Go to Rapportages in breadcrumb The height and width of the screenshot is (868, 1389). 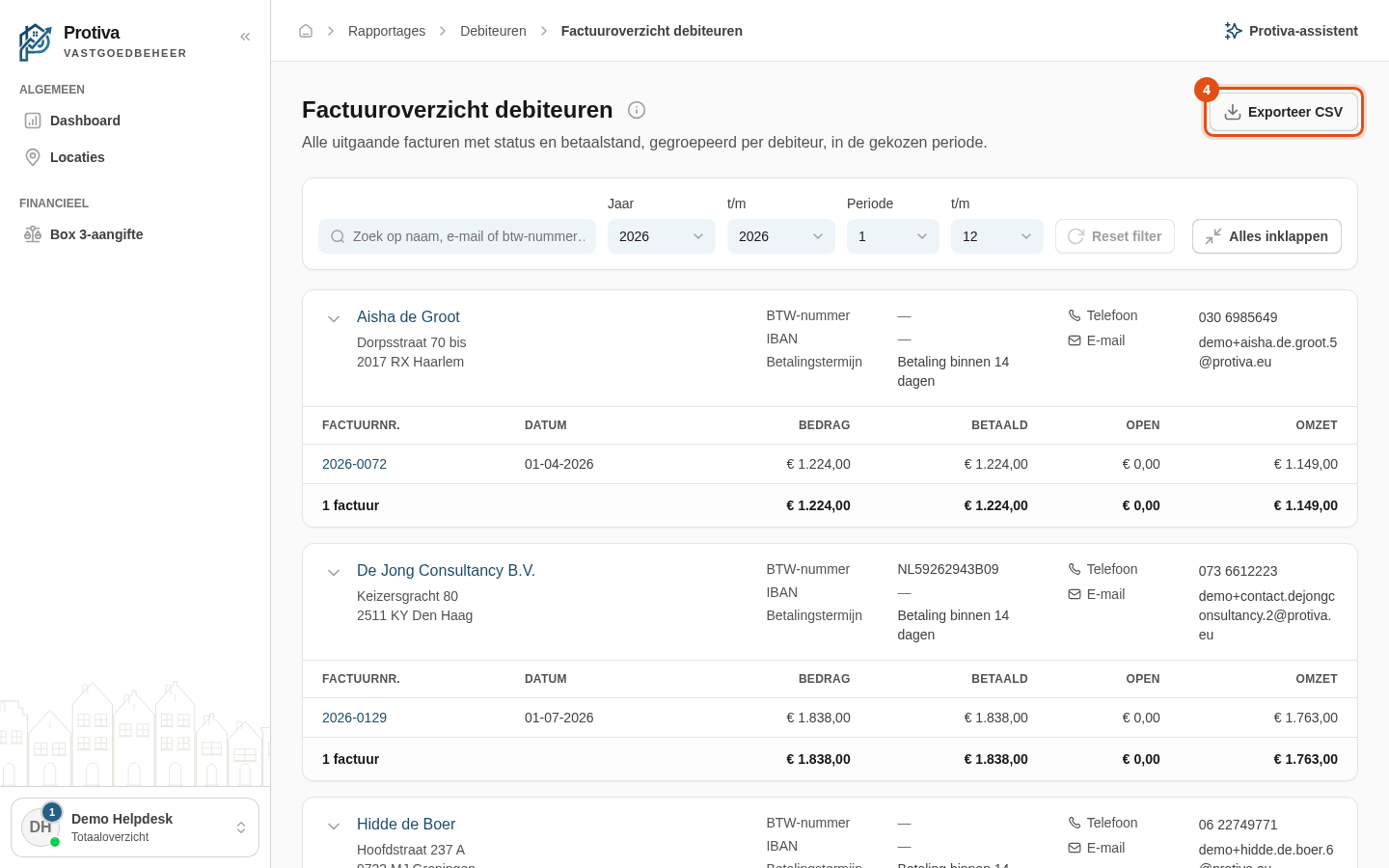387,31
